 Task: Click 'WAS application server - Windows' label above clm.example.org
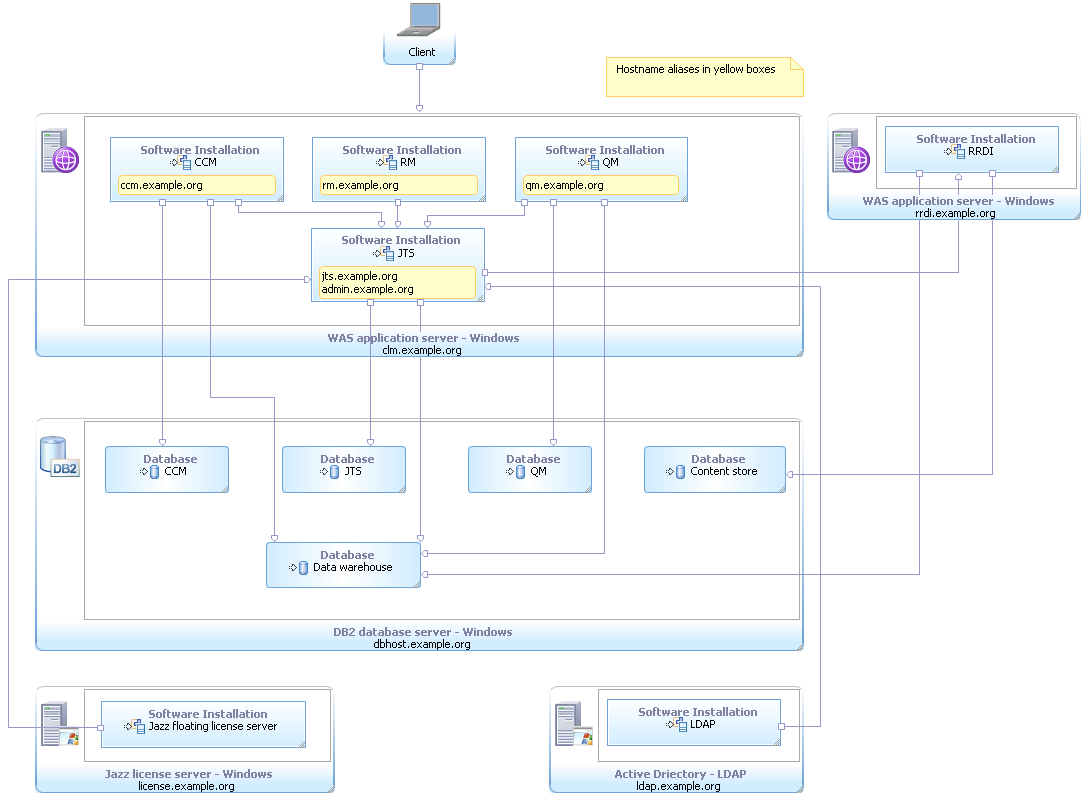(423, 338)
